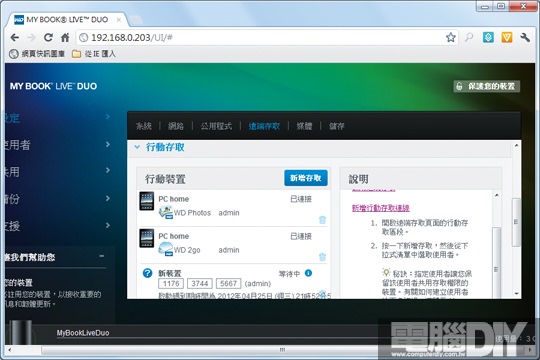Click the question mark icon beside 新裝置
Viewport: 540px width, 360px height.
tap(147, 273)
